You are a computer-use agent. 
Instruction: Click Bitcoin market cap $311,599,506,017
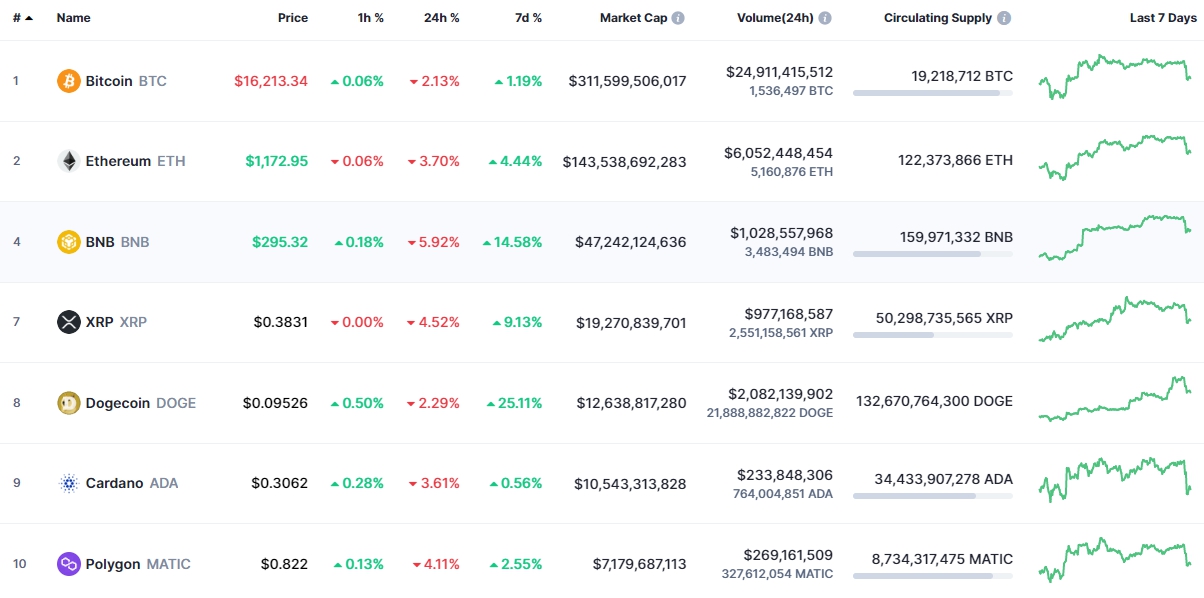tap(628, 81)
